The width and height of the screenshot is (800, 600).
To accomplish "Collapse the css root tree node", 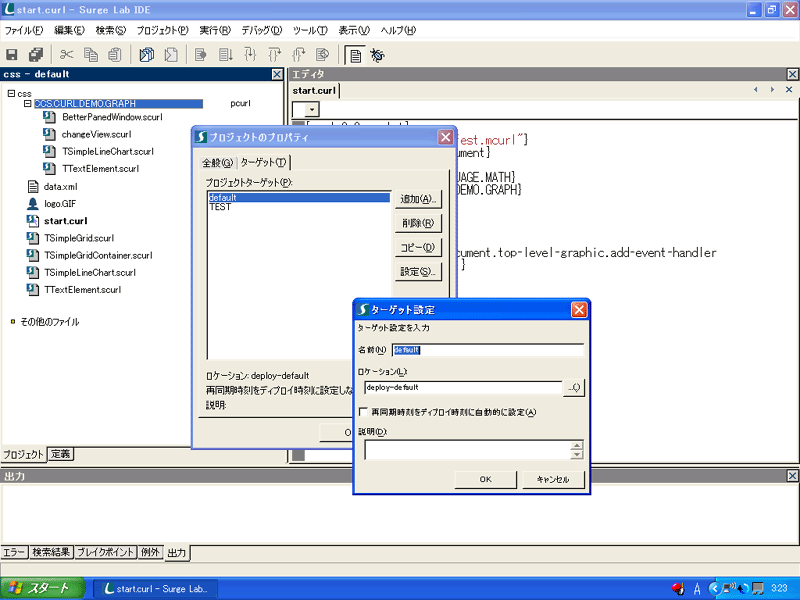I will click(x=11, y=93).
